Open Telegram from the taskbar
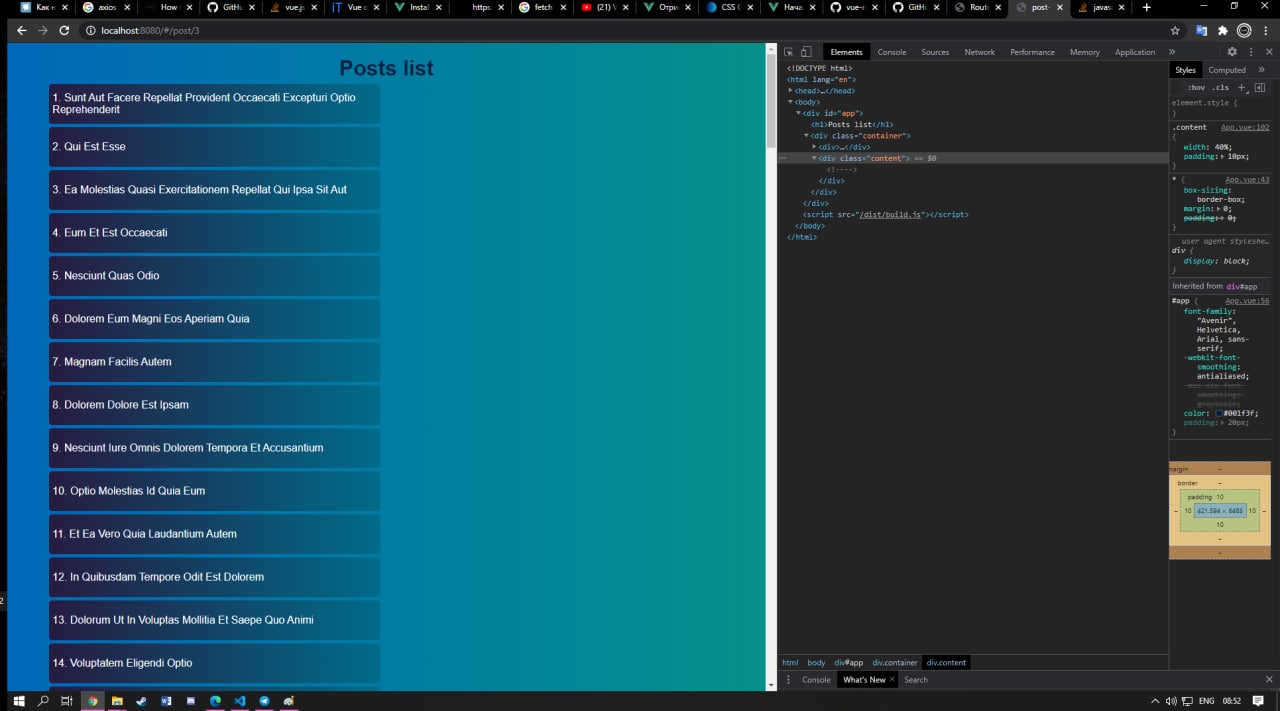 (x=264, y=701)
